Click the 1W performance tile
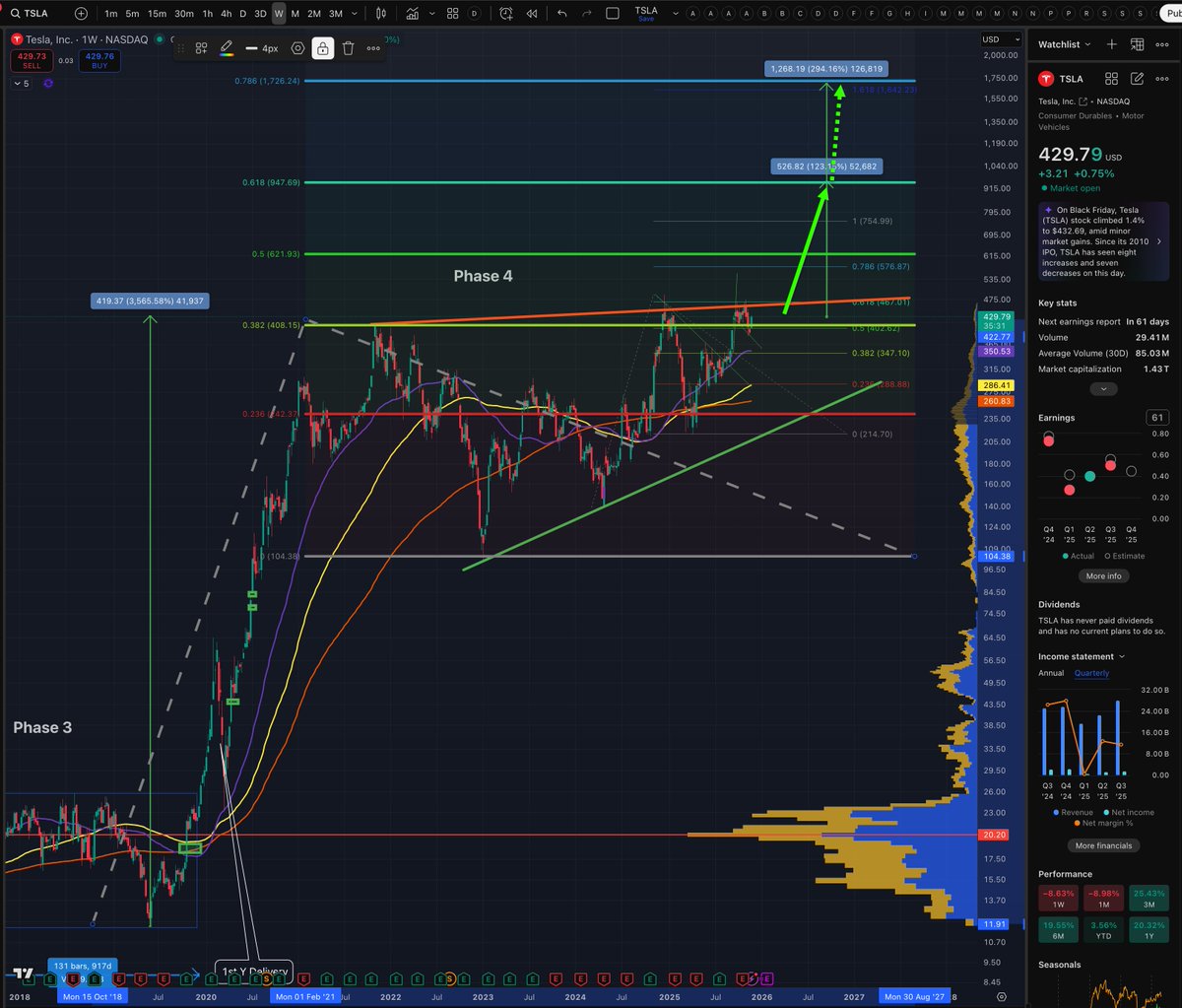This screenshot has width=1182, height=1008. 1058,898
